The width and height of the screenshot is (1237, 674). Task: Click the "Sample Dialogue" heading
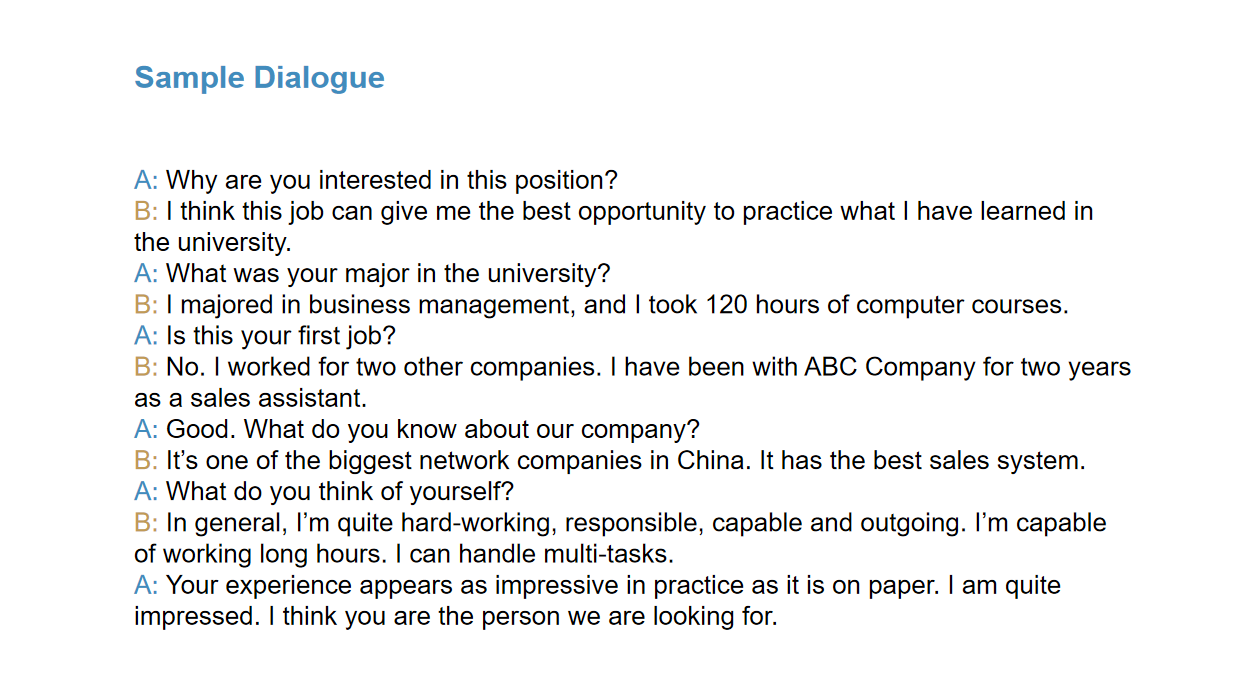pyautogui.click(x=259, y=78)
